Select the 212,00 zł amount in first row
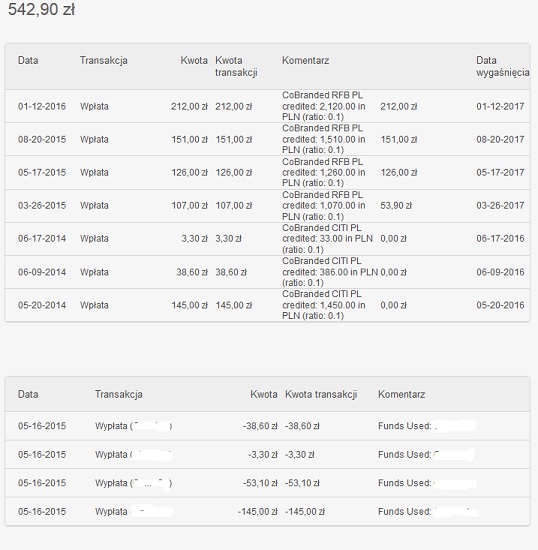 [x=189, y=106]
